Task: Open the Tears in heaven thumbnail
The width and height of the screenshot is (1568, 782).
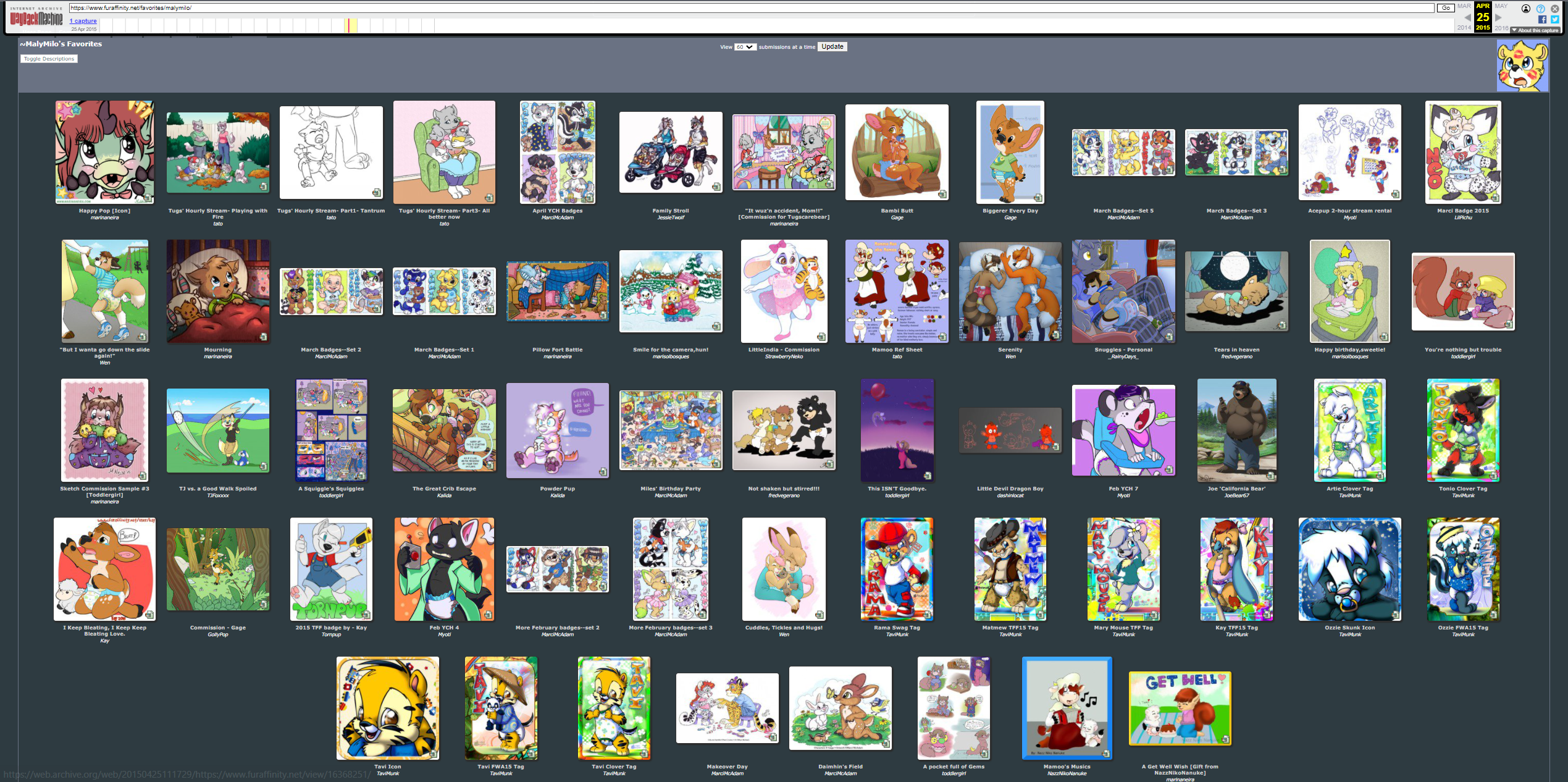Action: pos(1236,292)
